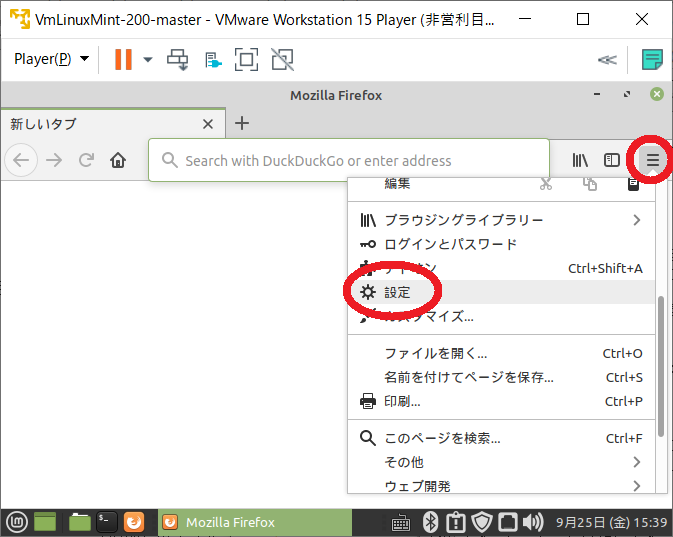Click the cut scissors icon in edit row
The width and height of the screenshot is (673, 537).
[x=546, y=185]
